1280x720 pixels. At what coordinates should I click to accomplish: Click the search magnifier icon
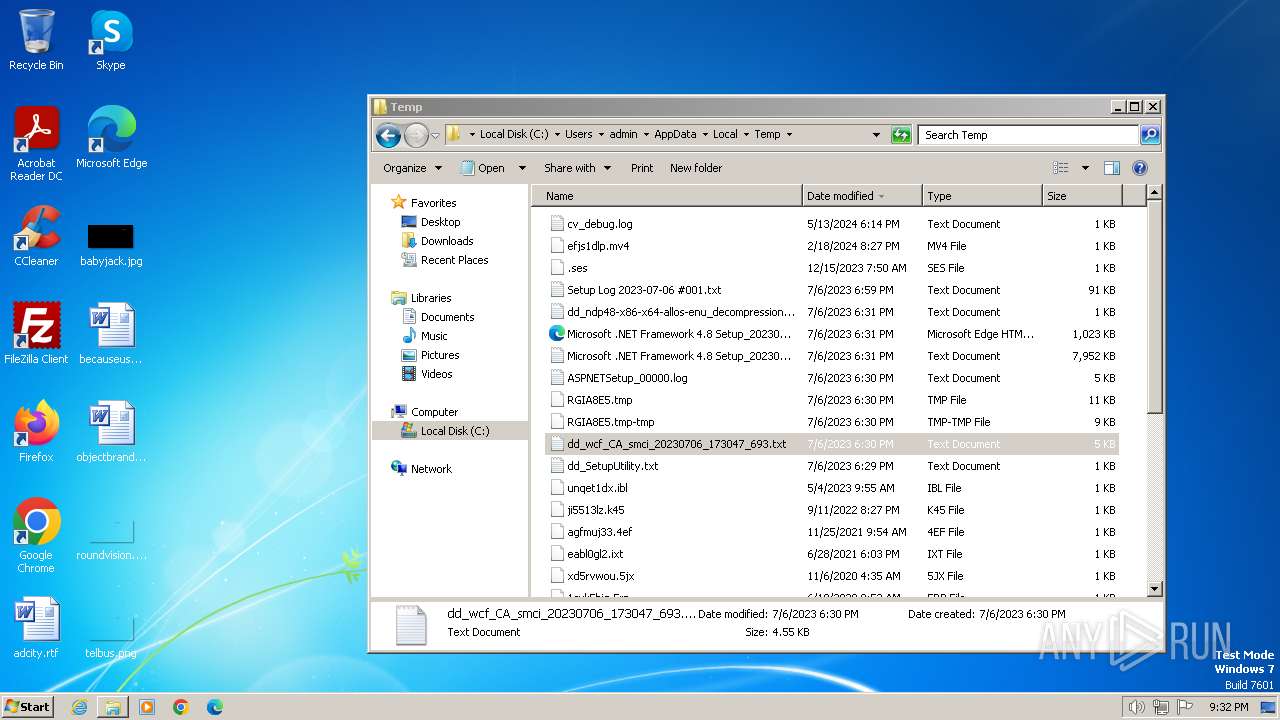(x=1150, y=135)
